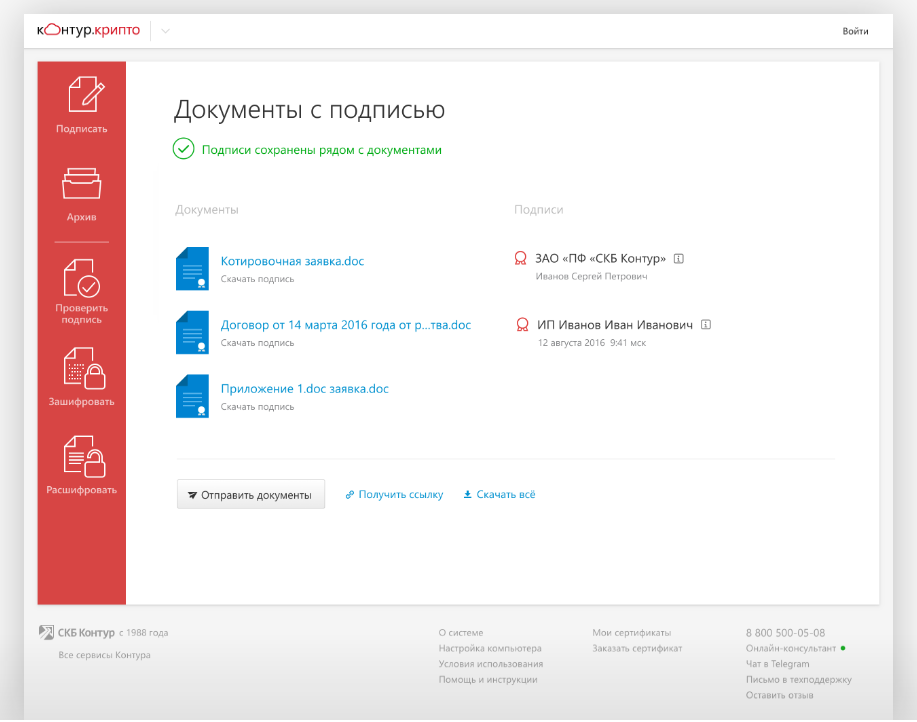The image size is (917, 722).
Task: Open the Подписать sign-document icon
Action: pyautogui.click(x=86, y=94)
